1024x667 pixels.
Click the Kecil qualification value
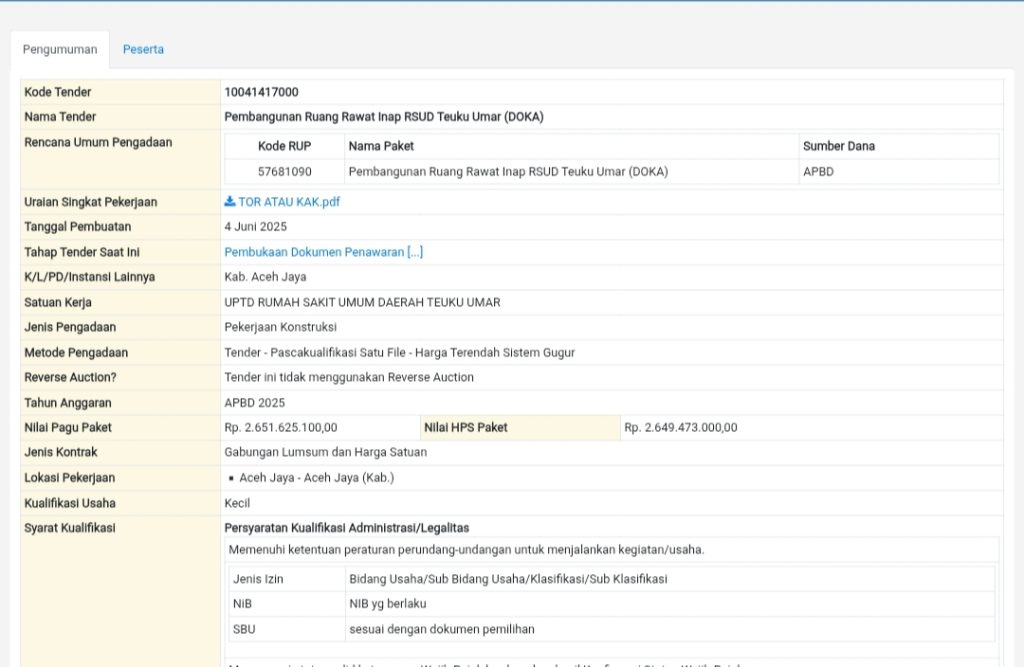pyautogui.click(x=237, y=504)
